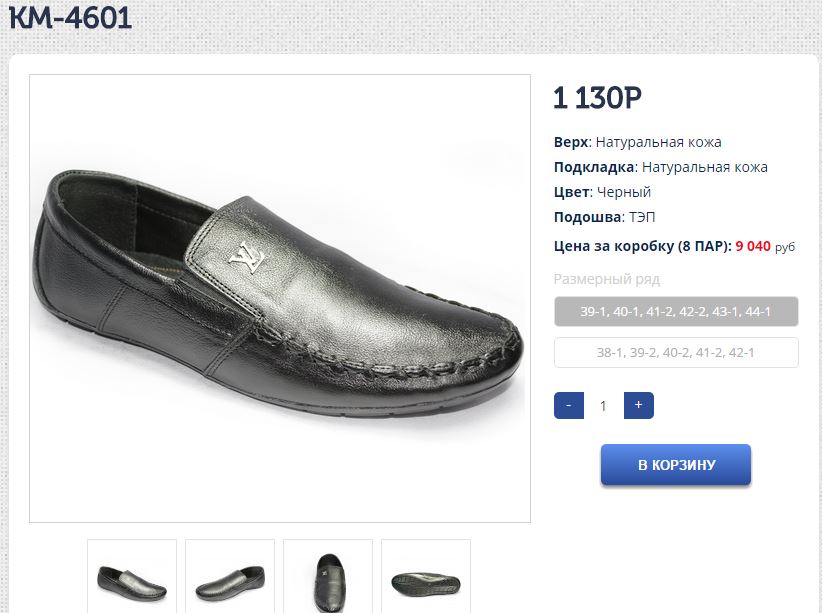Show the sole view thumbnail

click(426, 577)
